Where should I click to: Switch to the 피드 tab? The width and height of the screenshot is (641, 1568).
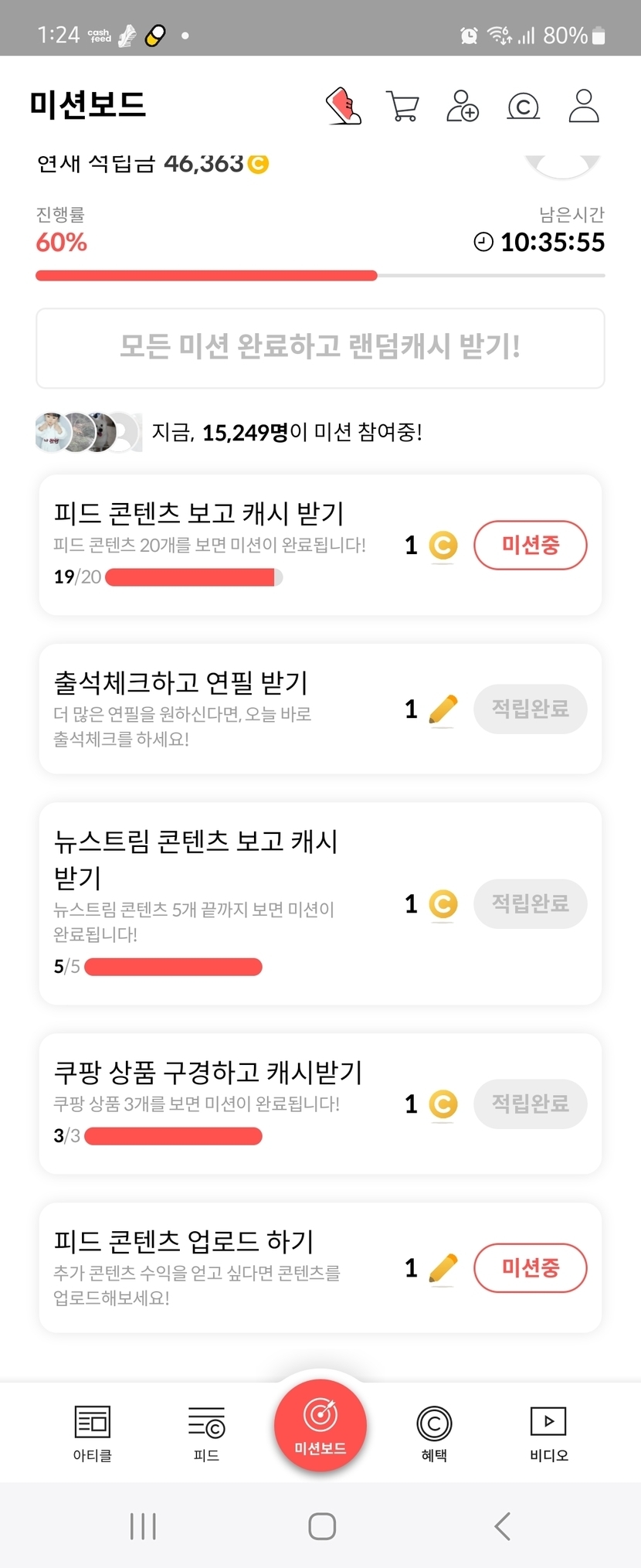[206, 1433]
